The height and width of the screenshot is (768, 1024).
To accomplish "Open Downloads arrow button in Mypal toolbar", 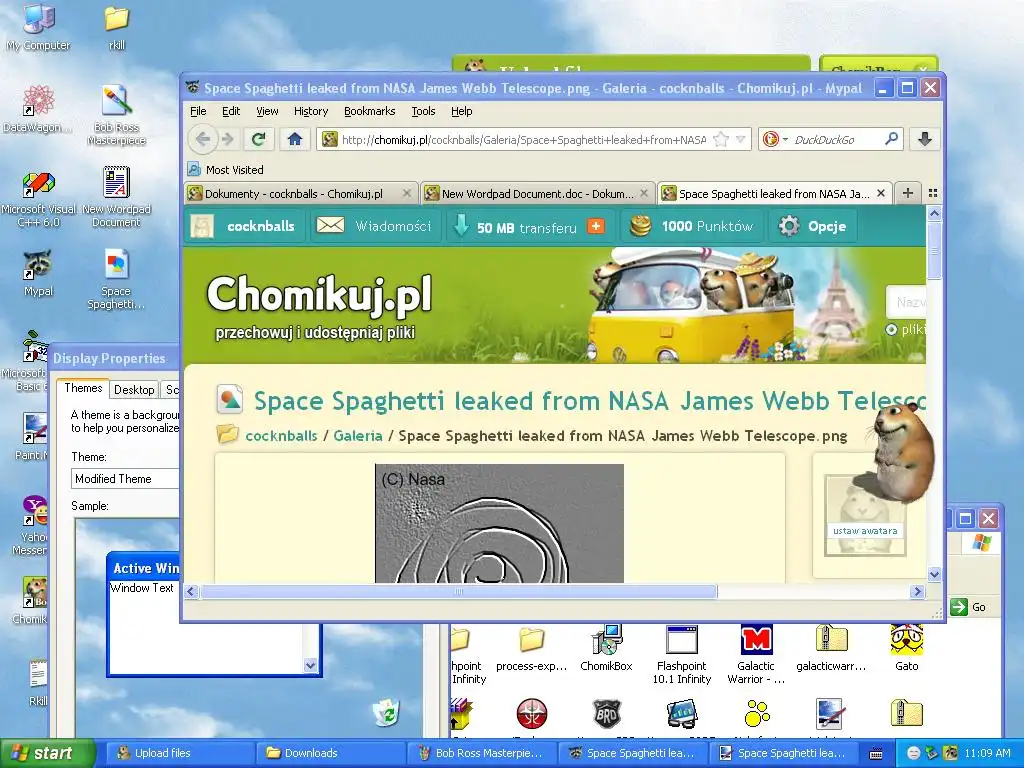I will click(x=925, y=139).
